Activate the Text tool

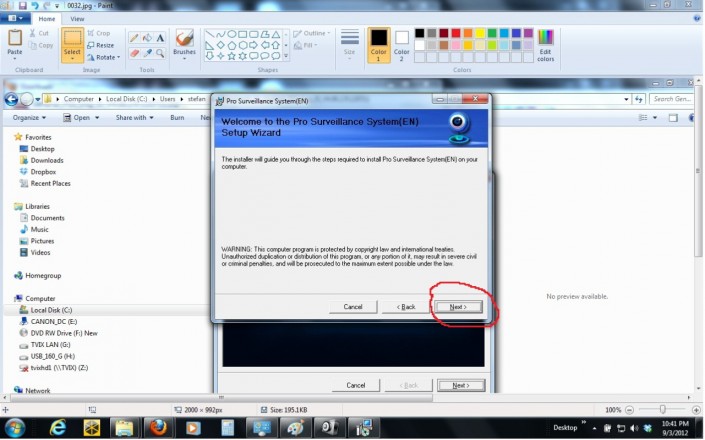point(159,38)
